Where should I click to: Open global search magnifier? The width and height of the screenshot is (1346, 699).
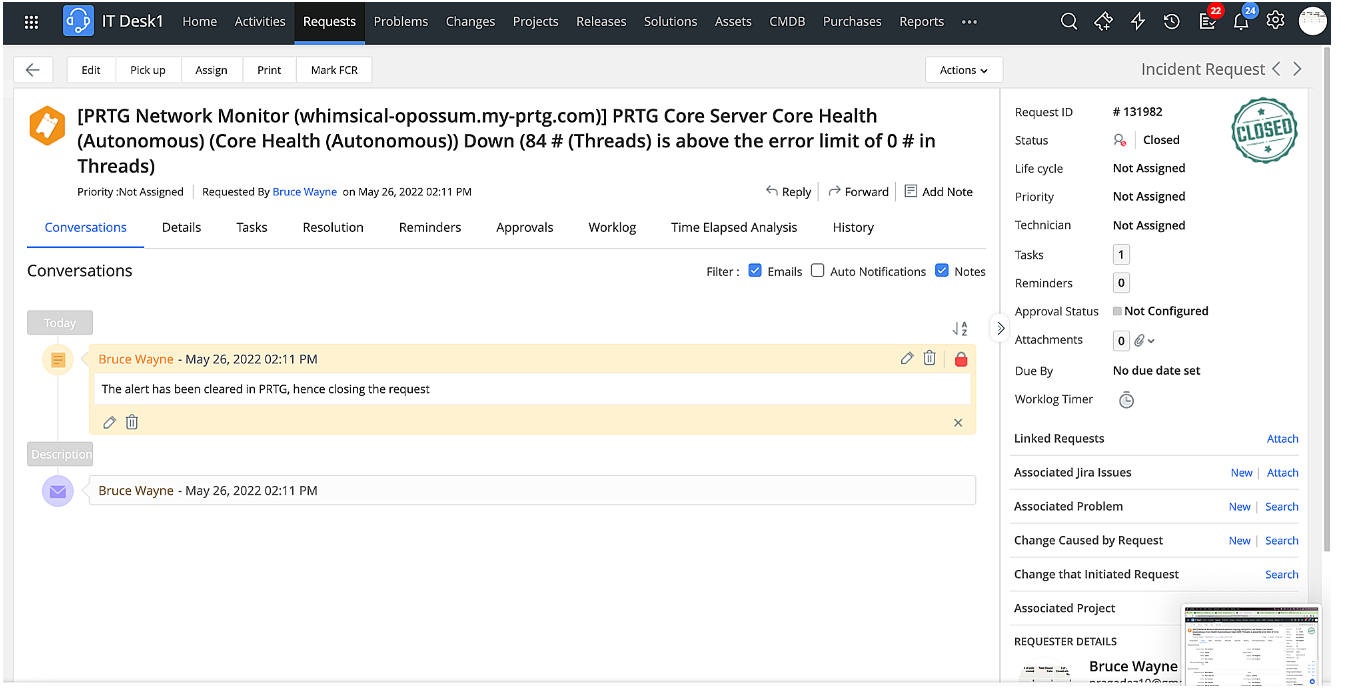click(1069, 21)
